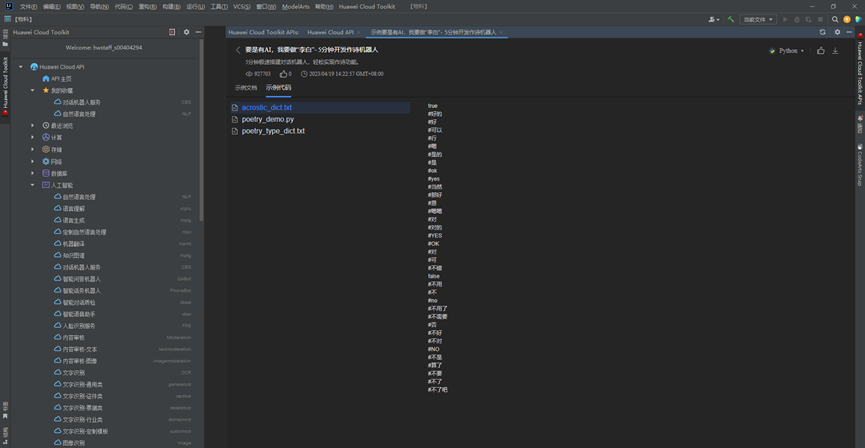Image resolution: width=865 pixels, height=448 pixels.
Task: Click the Run triangle in the toolbar
Action: [x=785, y=19]
